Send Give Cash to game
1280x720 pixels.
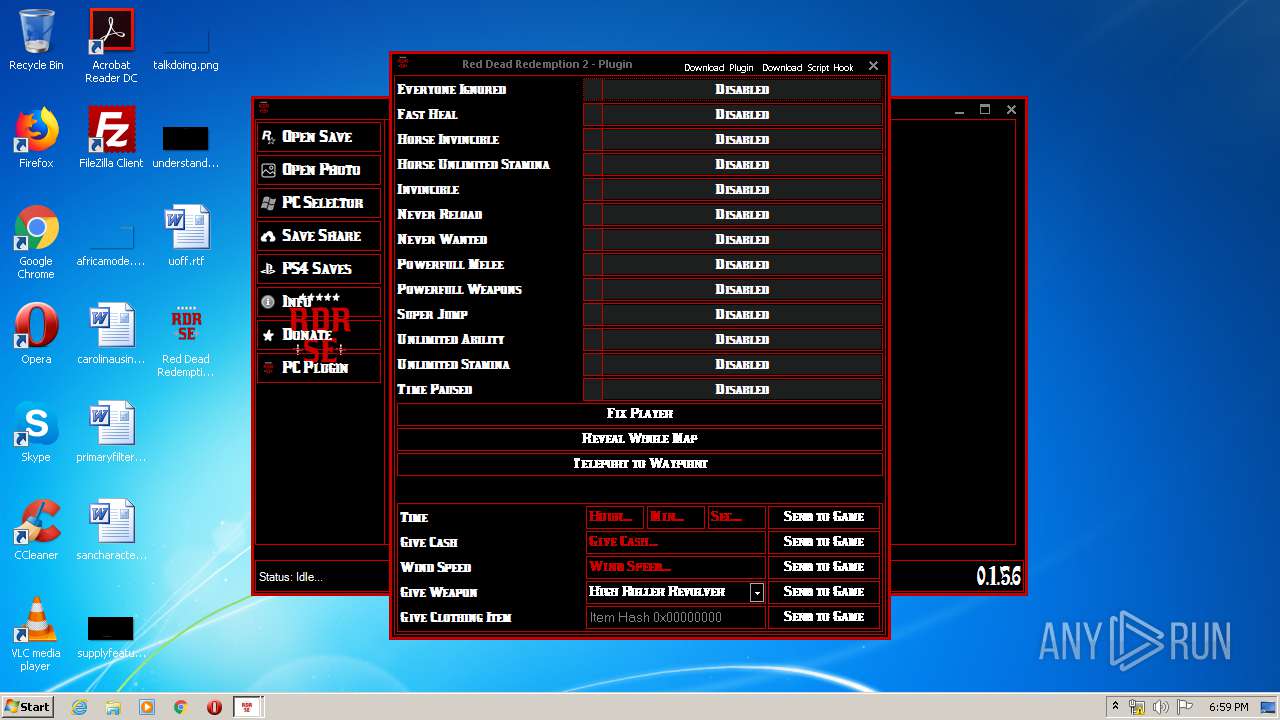823,542
